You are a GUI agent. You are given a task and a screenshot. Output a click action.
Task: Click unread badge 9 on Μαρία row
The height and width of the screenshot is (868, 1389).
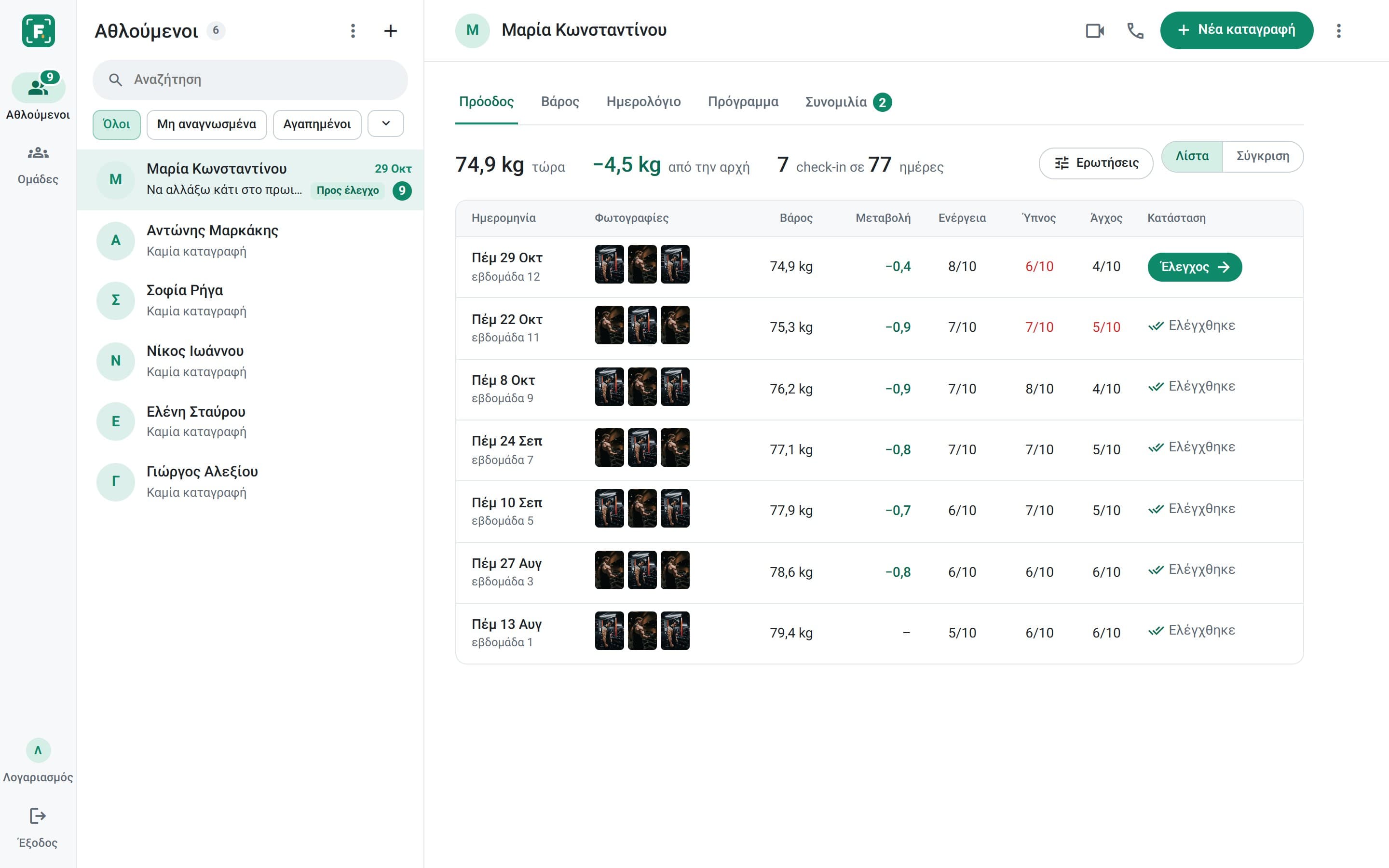click(x=402, y=190)
